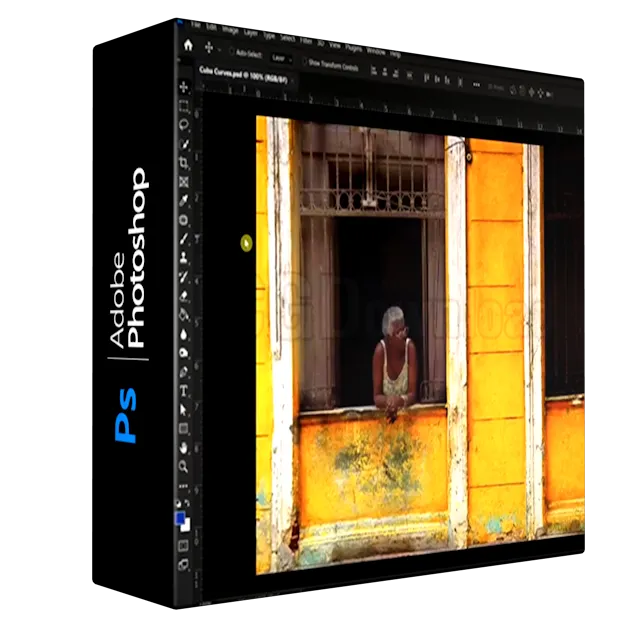
Task: Open the Layer menu
Action: pyautogui.click(x=251, y=33)
